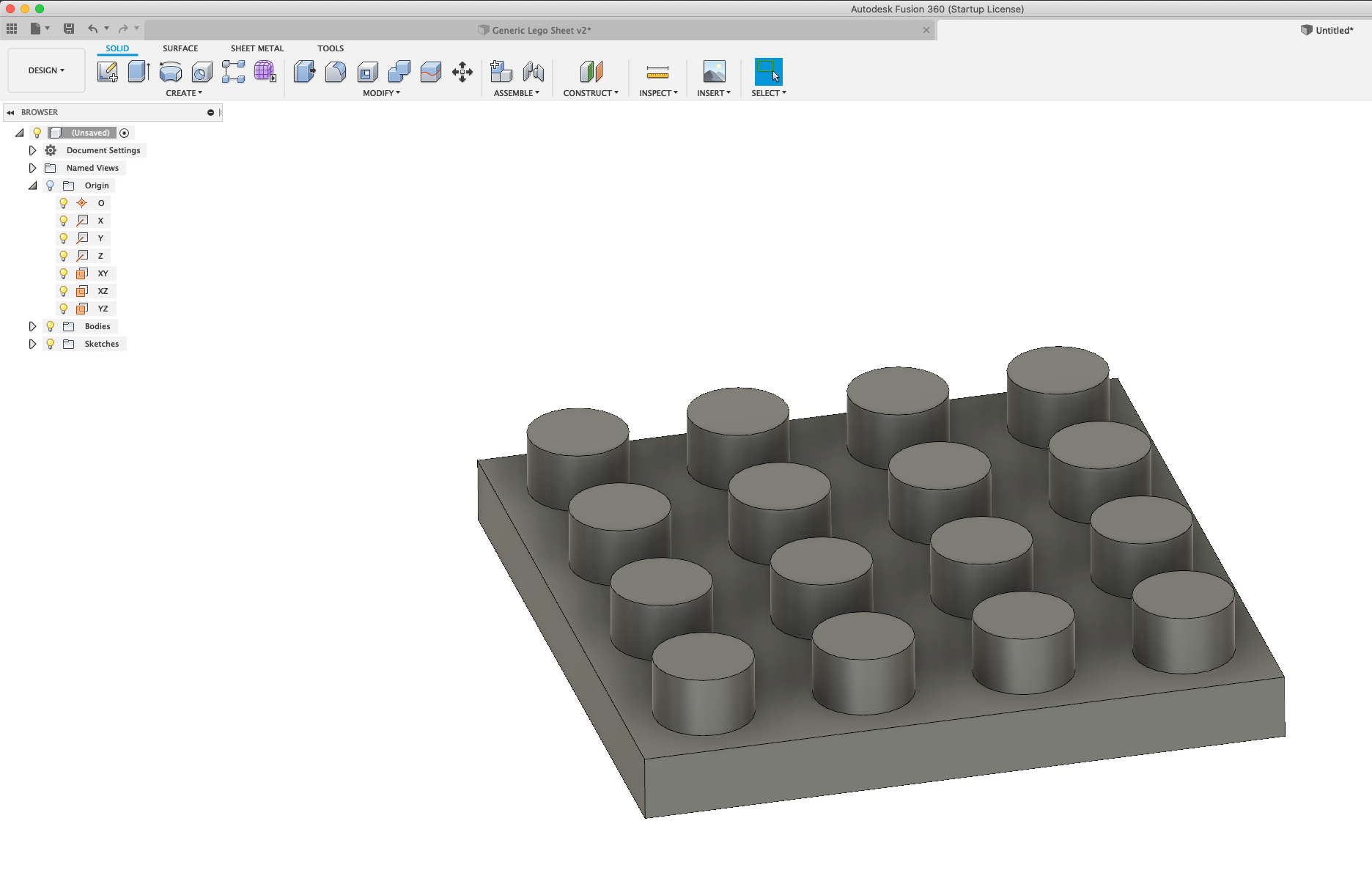This screenshot has height=895, width=1372.
Task: Click the Document Settings gear icon
Action: [x=51, y=150]
